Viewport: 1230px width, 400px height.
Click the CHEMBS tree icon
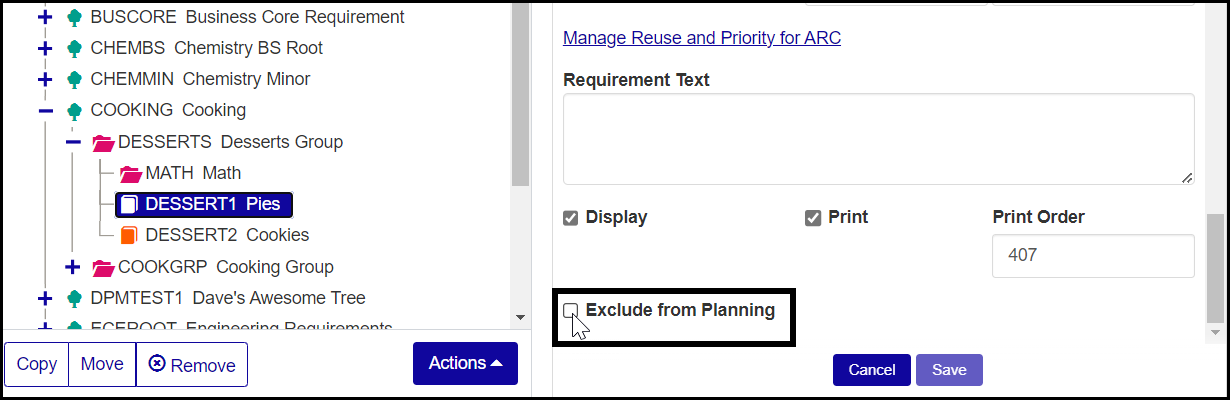tap(74, 48)
